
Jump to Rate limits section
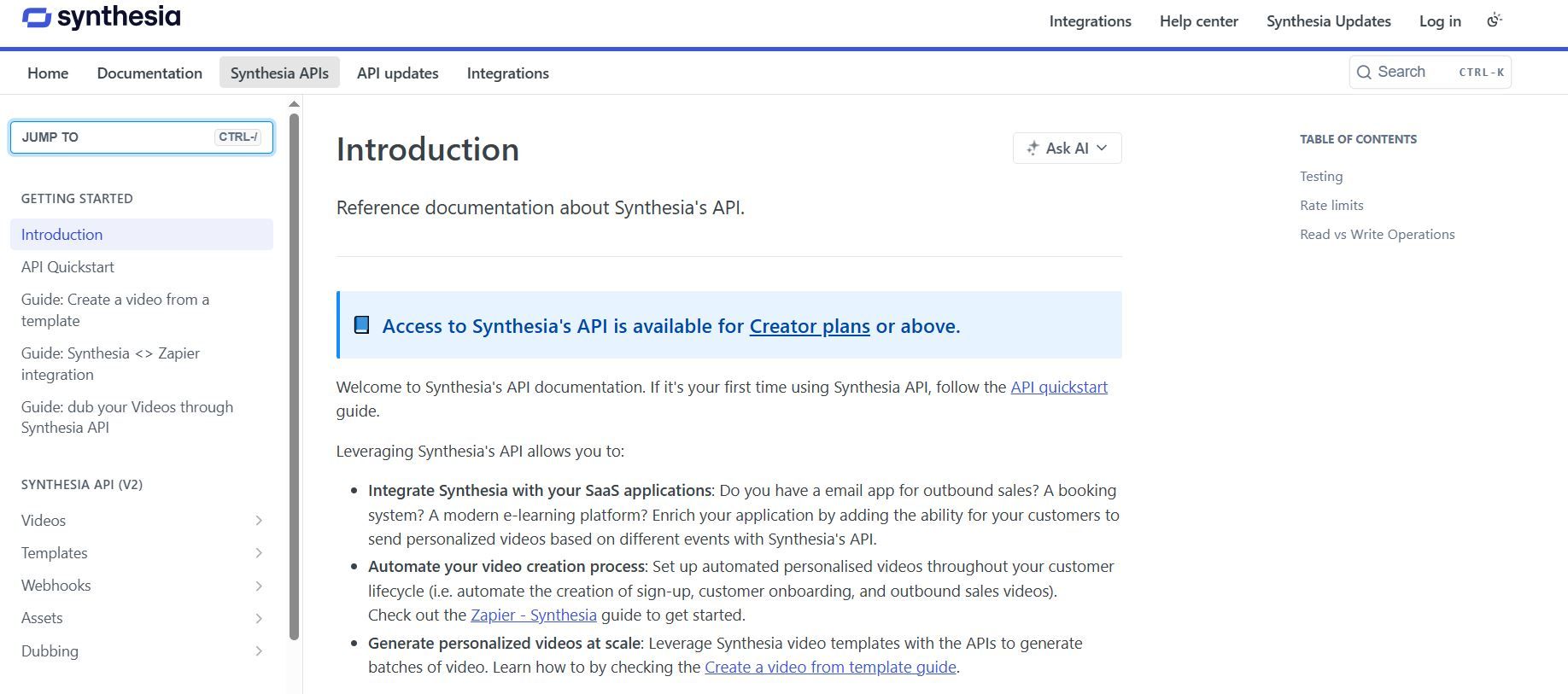pos(1331,206)
